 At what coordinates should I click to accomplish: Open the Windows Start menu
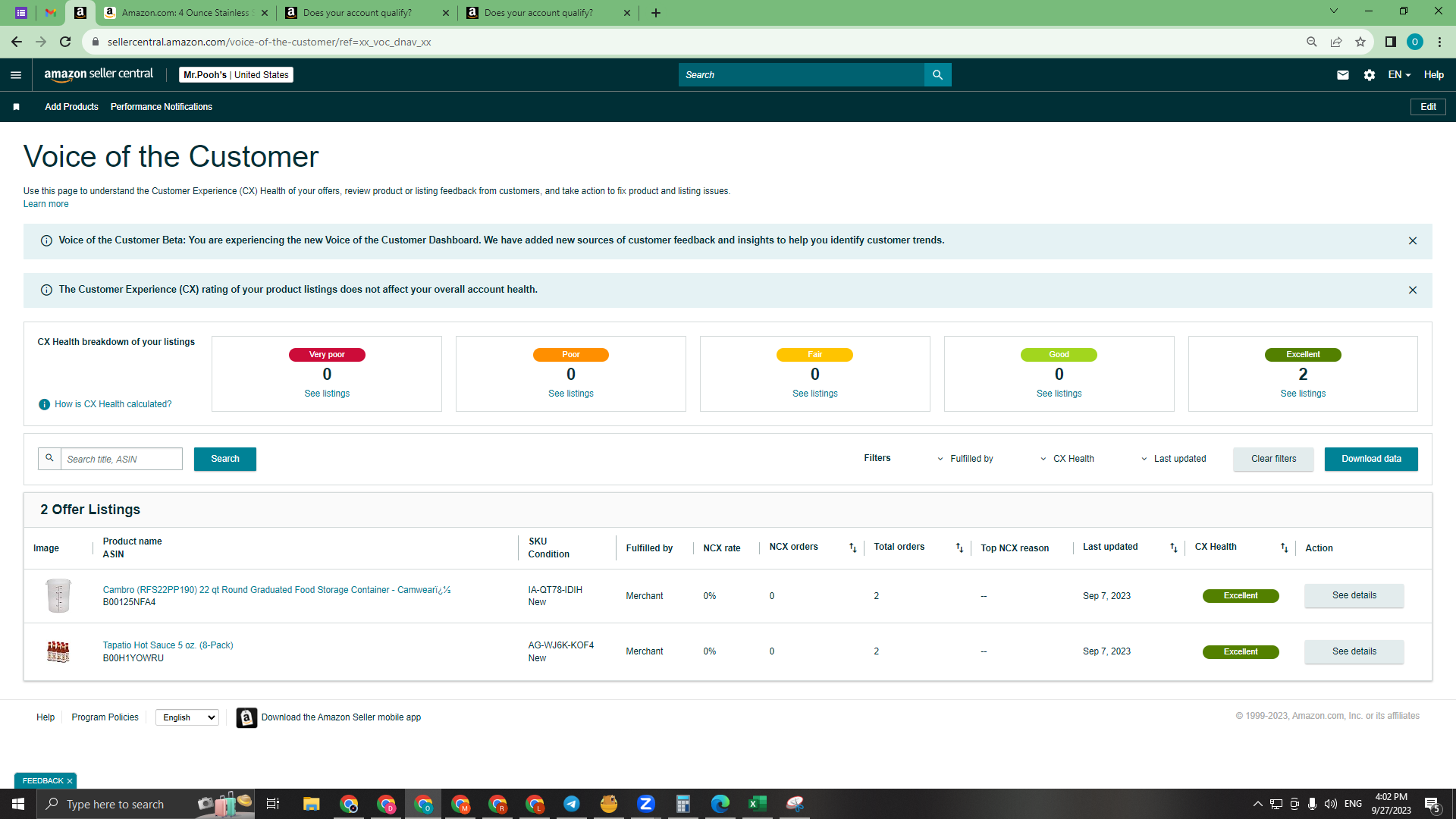pos(18,804)
